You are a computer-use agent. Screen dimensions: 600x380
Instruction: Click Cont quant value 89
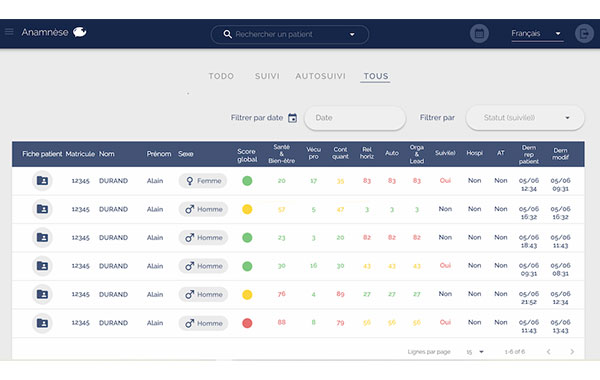[x=340, y=294]
